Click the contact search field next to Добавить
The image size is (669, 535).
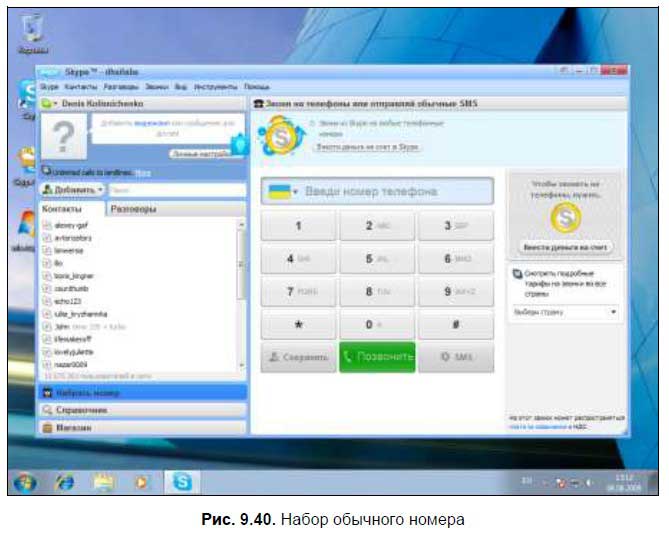tap(177, 190)
